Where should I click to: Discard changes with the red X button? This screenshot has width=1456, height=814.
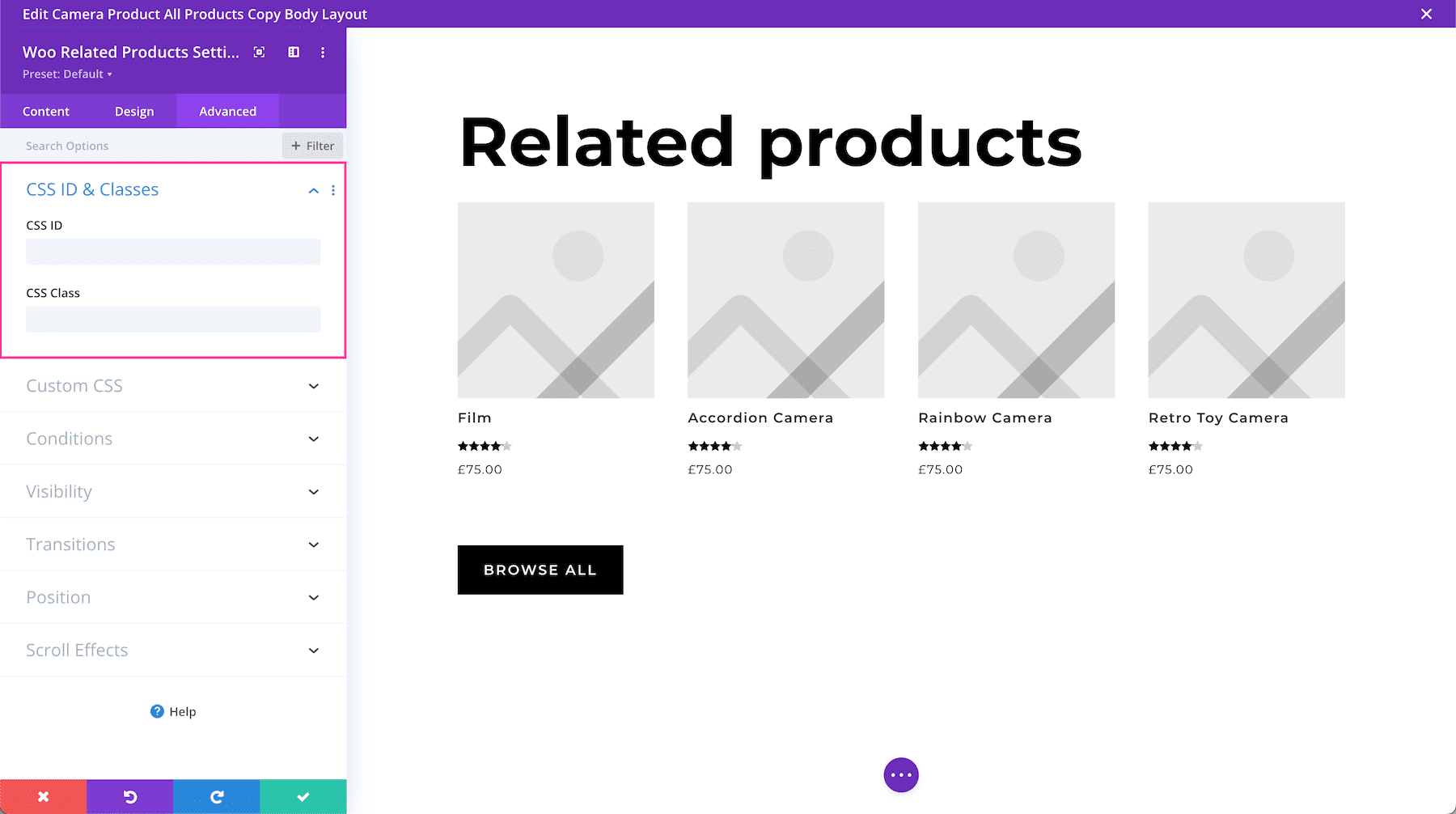[44, 797]
